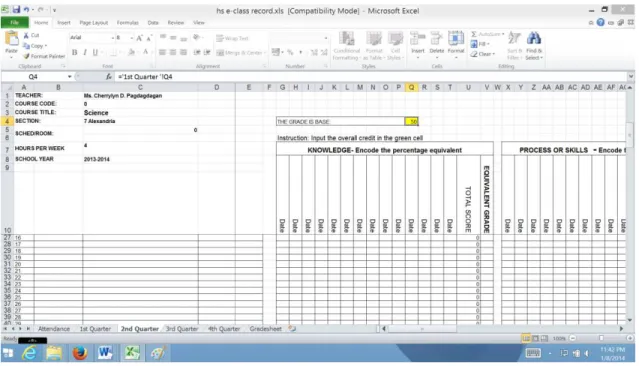Toggle Align Text Left
The width and height of the screenshot is (639, 366).
coord(162,52)
